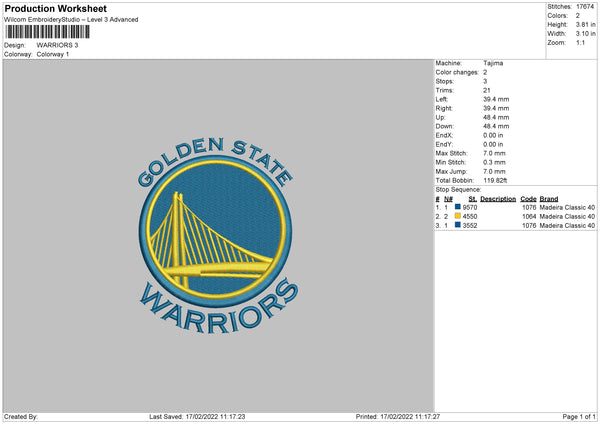Click the Zoom value 1:1
Image resolution: width=600 pixels, height=424 pixels.
click(580, 43)
